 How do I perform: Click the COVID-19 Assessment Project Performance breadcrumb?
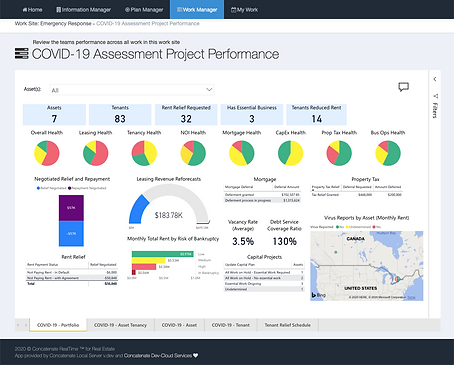click(148, 23)
